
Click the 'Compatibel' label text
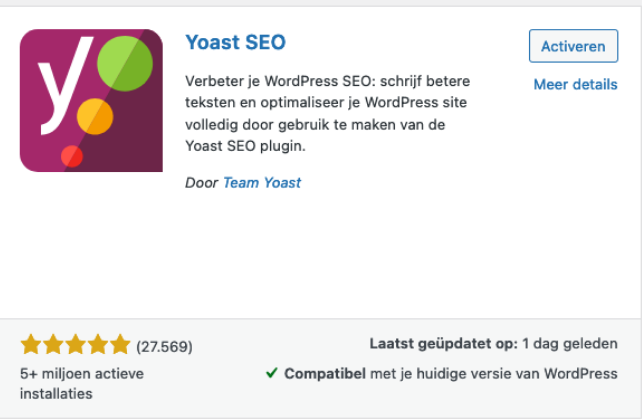coord(325,374)
